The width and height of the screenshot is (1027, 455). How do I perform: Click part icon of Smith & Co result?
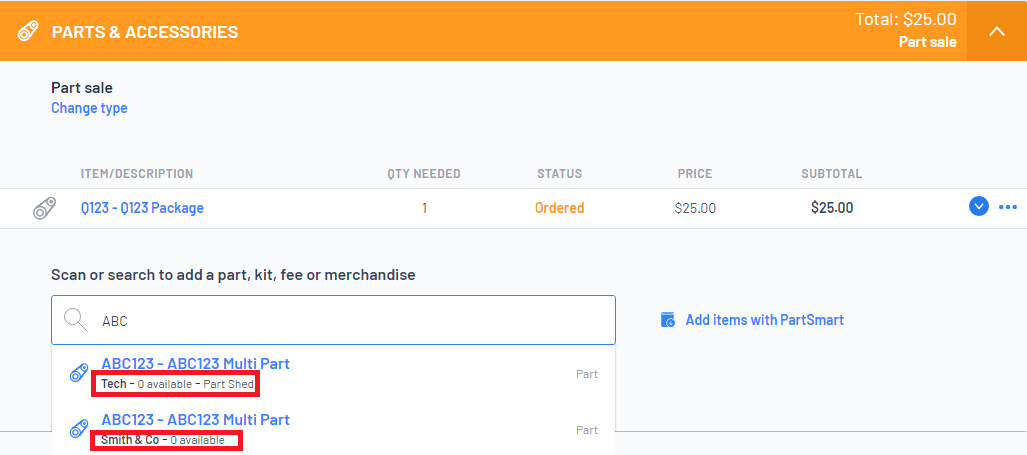[79, 429]
